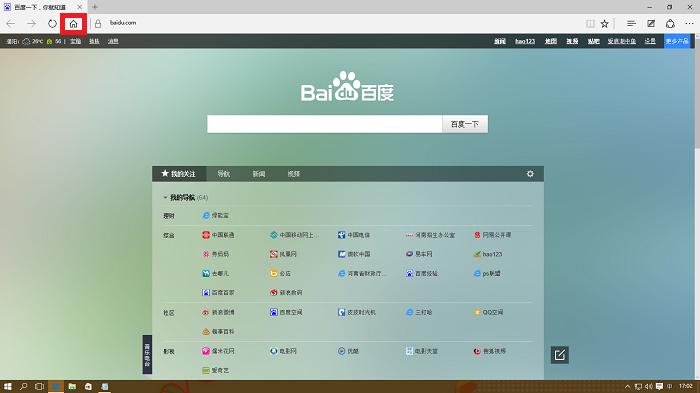Switch to the 视频 tab in panel

pyautogui.click(x=293, y=174)
